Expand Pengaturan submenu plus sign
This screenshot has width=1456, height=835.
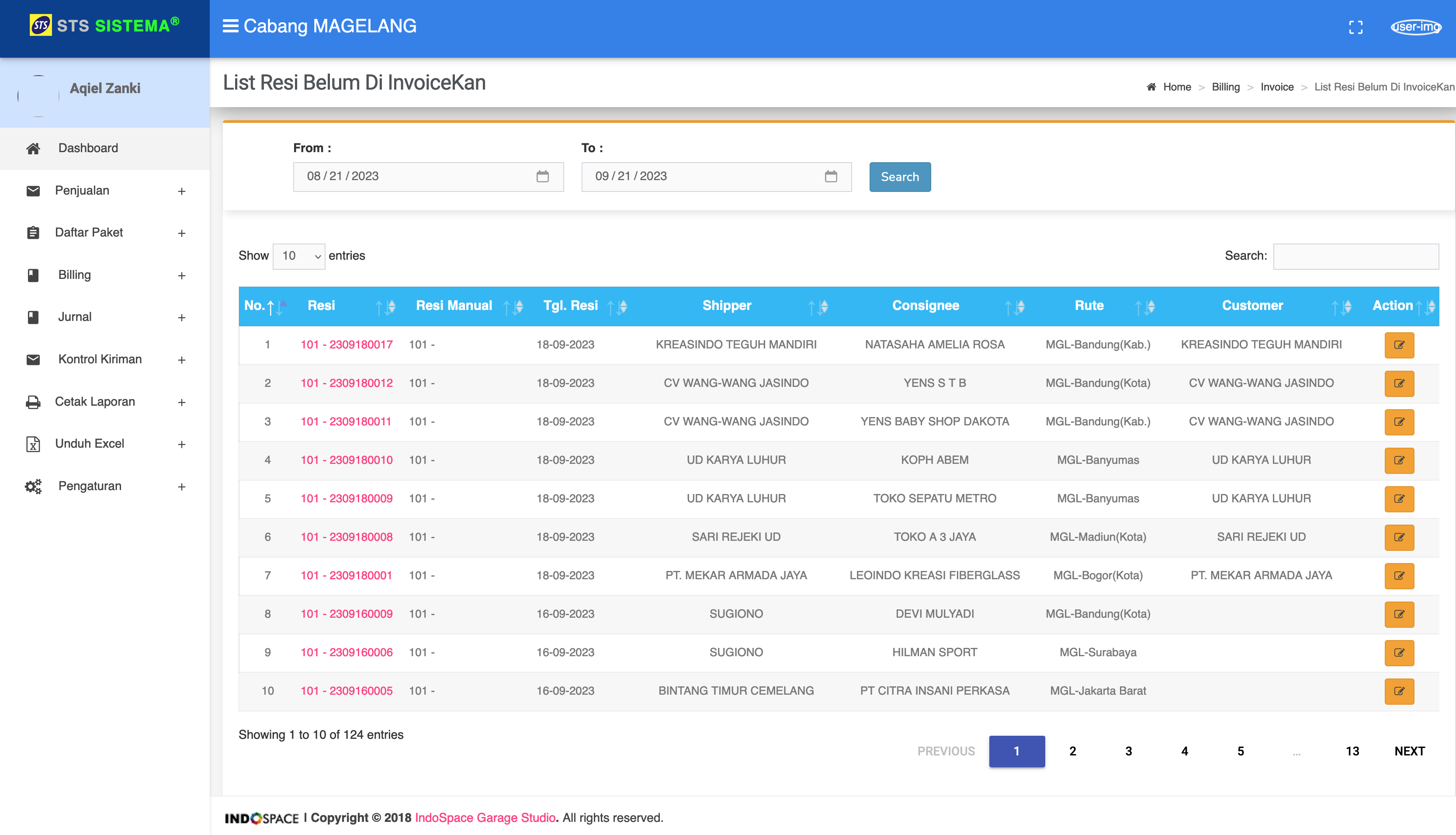click(182, 487)
